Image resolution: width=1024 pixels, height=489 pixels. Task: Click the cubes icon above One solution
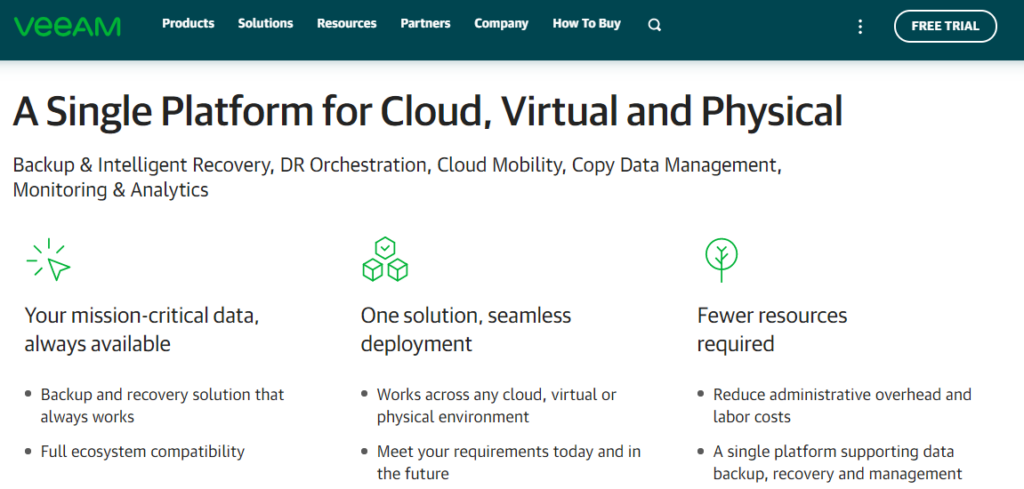click(385, 259)
